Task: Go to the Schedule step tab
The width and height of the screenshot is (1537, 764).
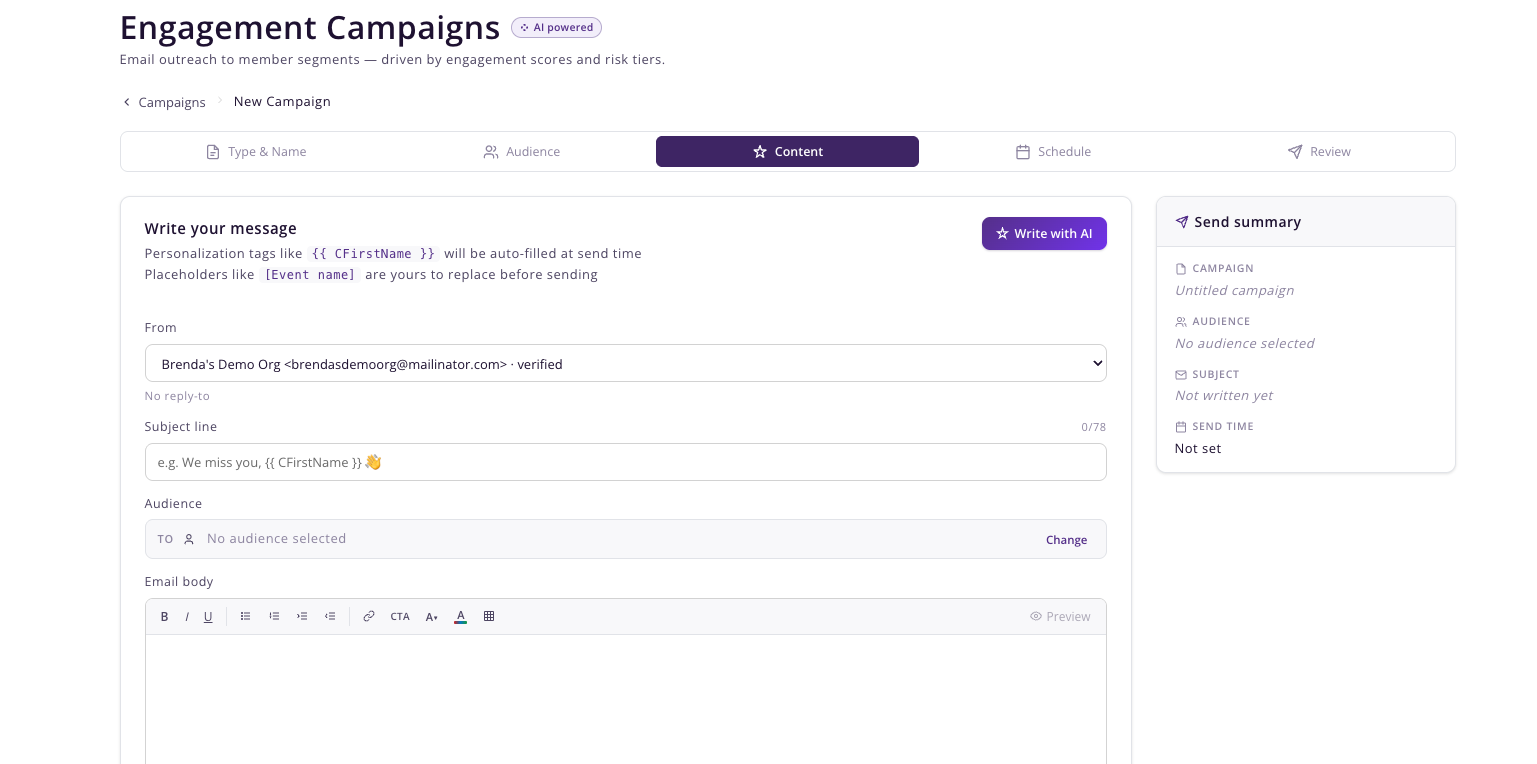Action: [1053, 152]
